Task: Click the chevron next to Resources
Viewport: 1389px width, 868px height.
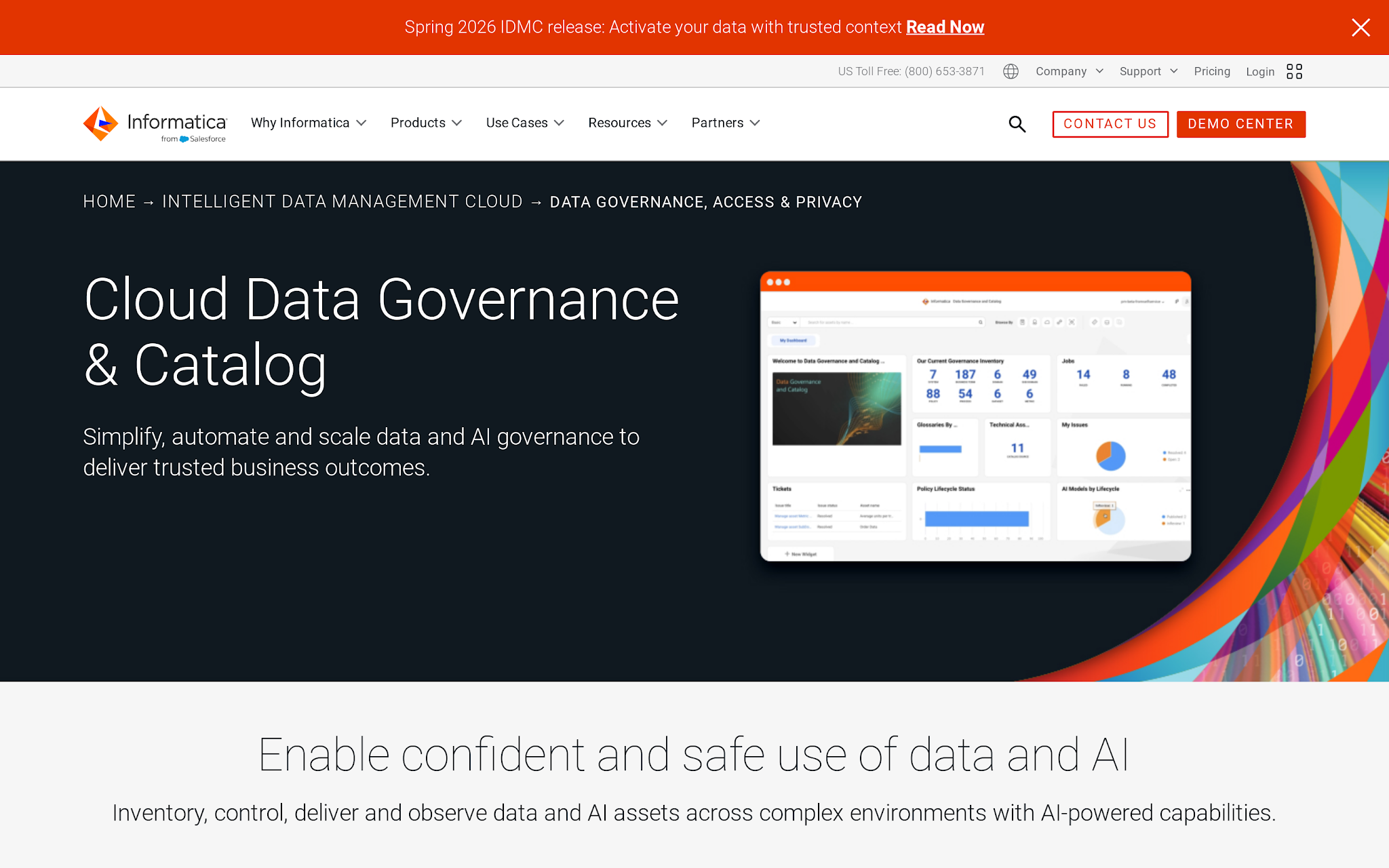Action: (663, 123)
